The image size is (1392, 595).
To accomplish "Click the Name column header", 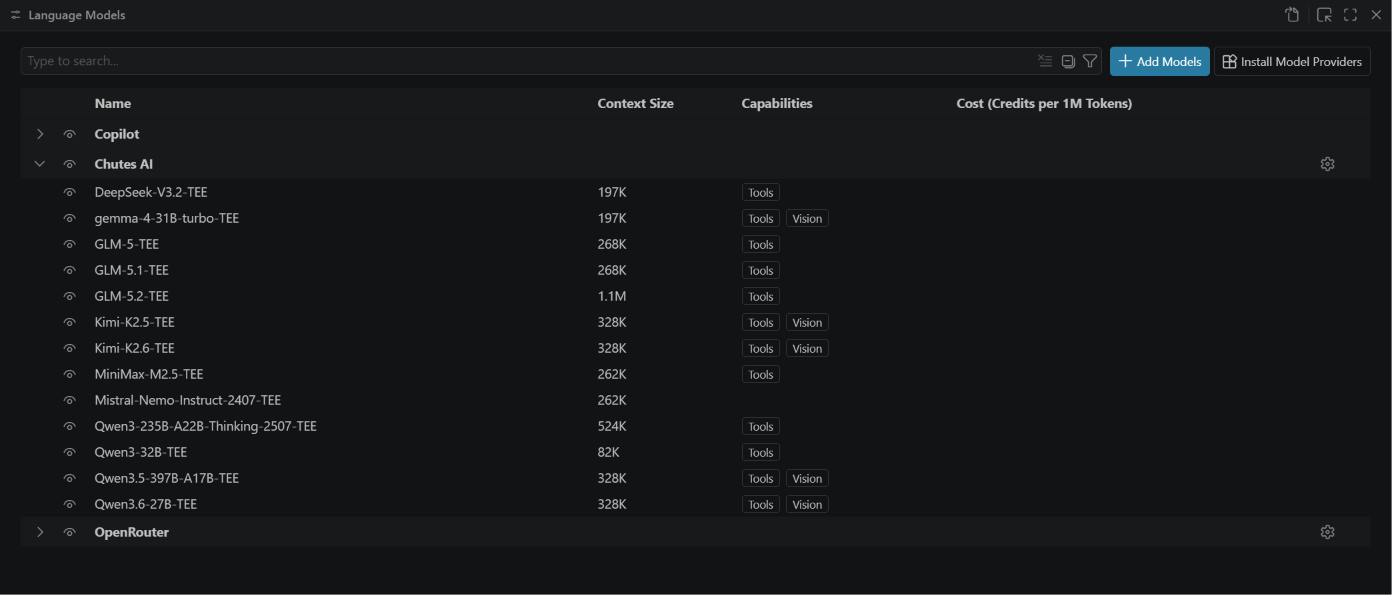I will tap(113, 103).
